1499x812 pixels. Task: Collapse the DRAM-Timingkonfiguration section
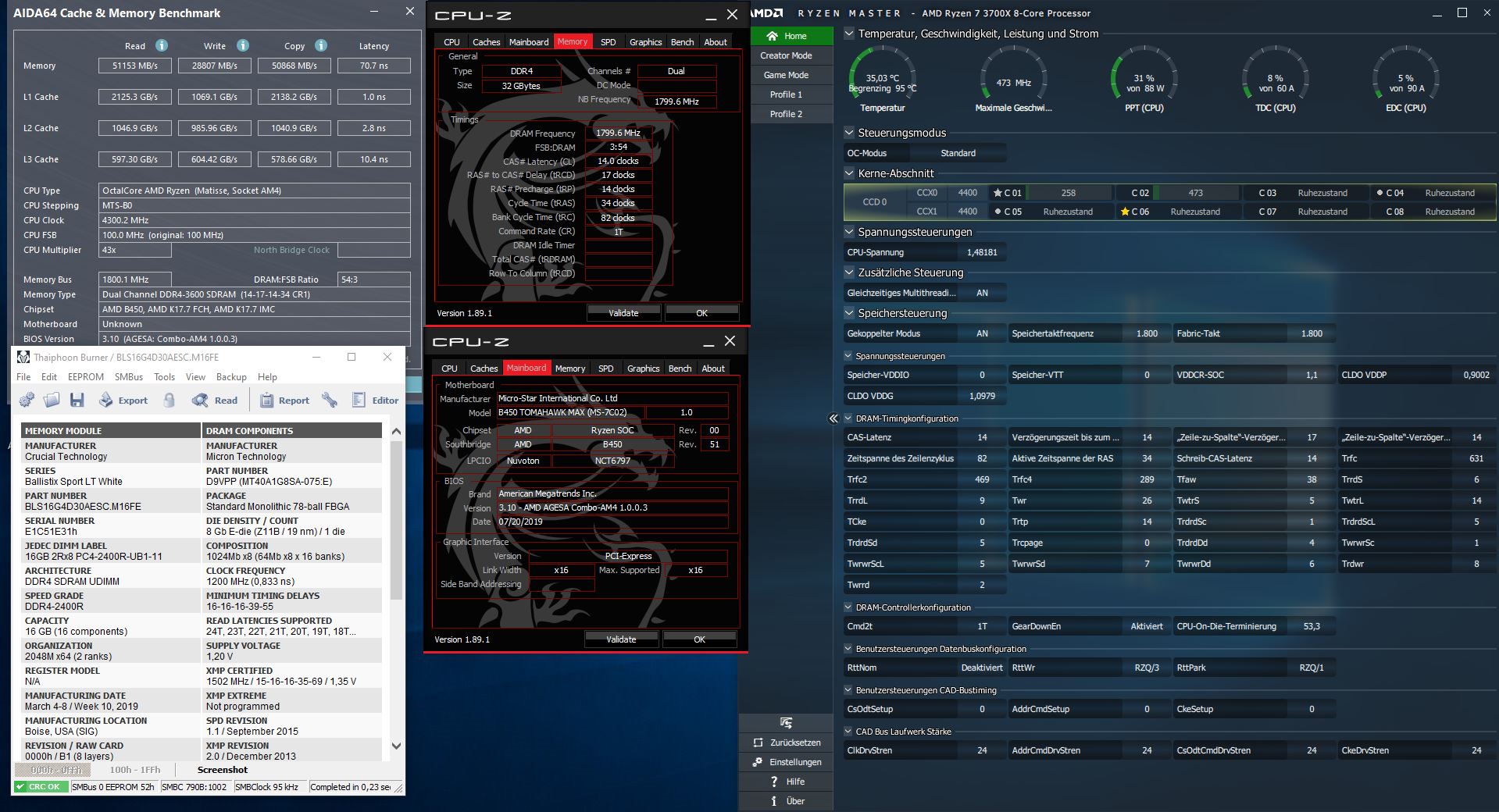point(849,418)
